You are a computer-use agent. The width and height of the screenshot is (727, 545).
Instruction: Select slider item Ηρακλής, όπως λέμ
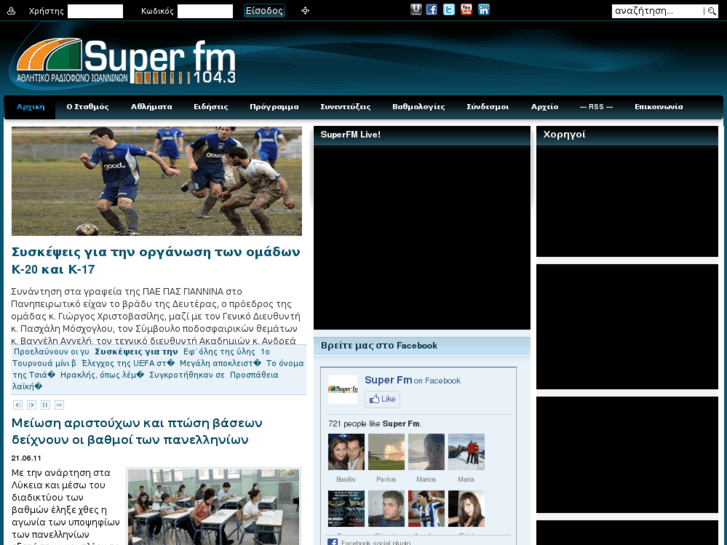click(102, 375)
